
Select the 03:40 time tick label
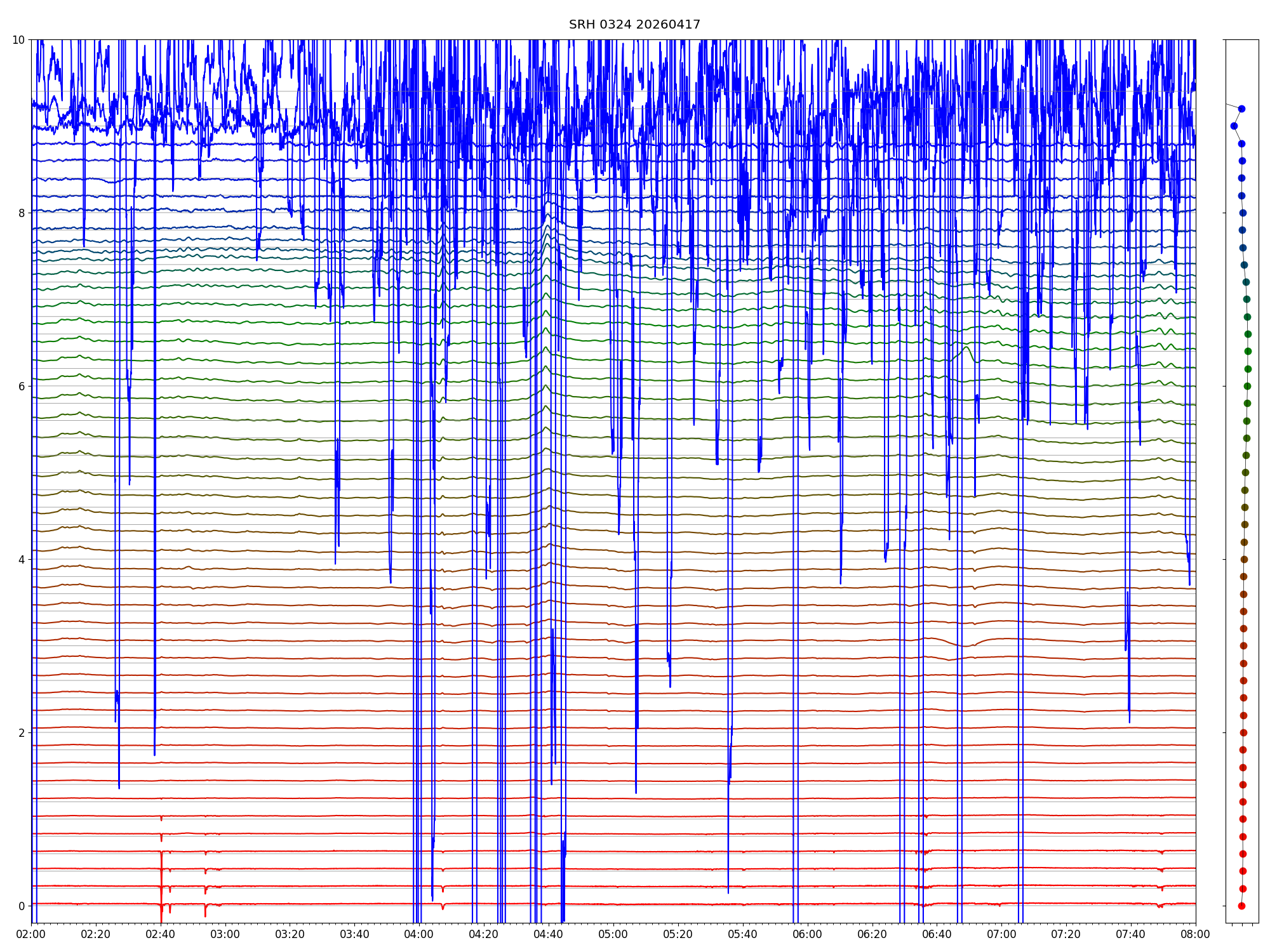pyautogui.click(x=354, y=934)
